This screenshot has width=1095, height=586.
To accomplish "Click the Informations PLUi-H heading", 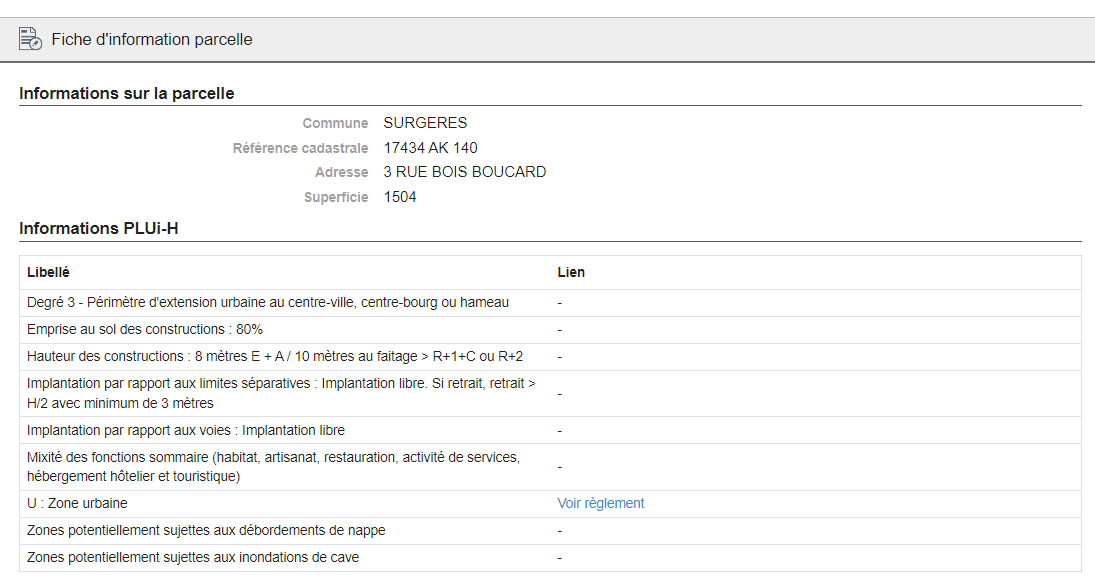I will tap(99, 229).
